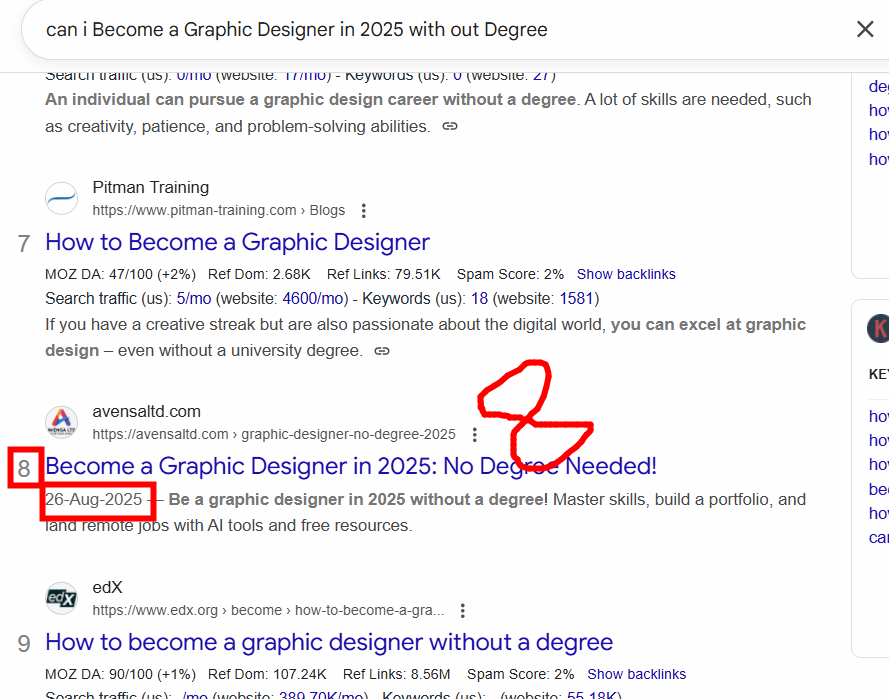889x699 pixels.
Task: Click the edX result's 'Spam Score: 2%'
Action: pos(520,674)
